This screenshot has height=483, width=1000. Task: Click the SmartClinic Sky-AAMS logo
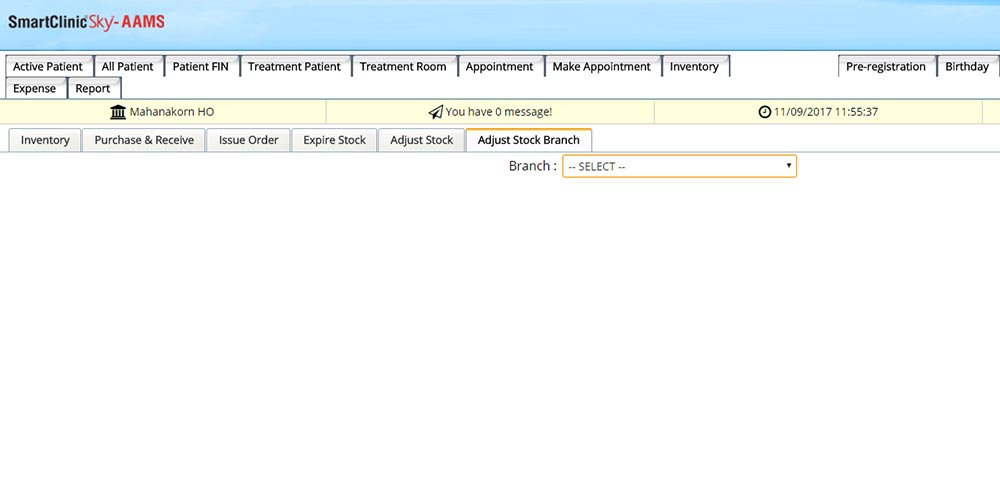click(86, 21)
